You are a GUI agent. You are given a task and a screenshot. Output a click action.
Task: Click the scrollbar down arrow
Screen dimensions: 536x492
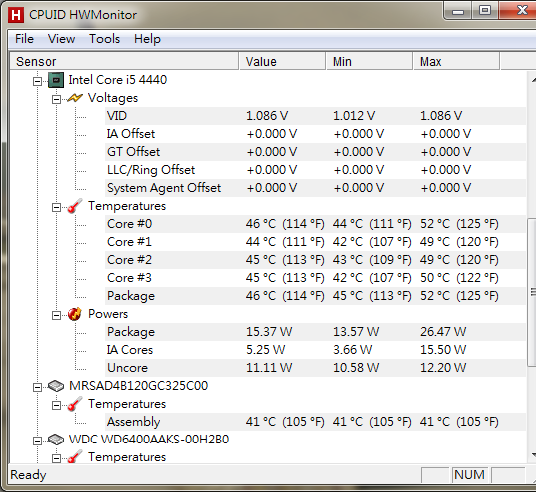[x=533, y=455]
